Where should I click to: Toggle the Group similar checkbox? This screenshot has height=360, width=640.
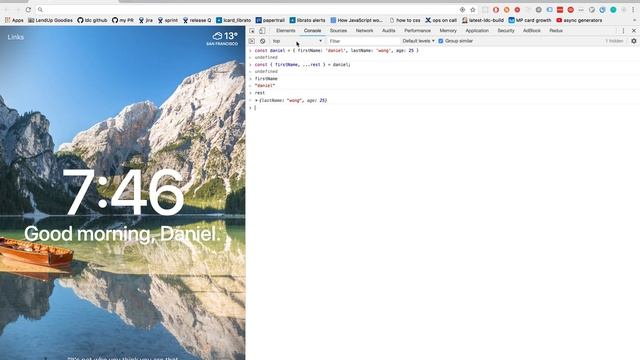pyautogui.click(x=440, y=41)
